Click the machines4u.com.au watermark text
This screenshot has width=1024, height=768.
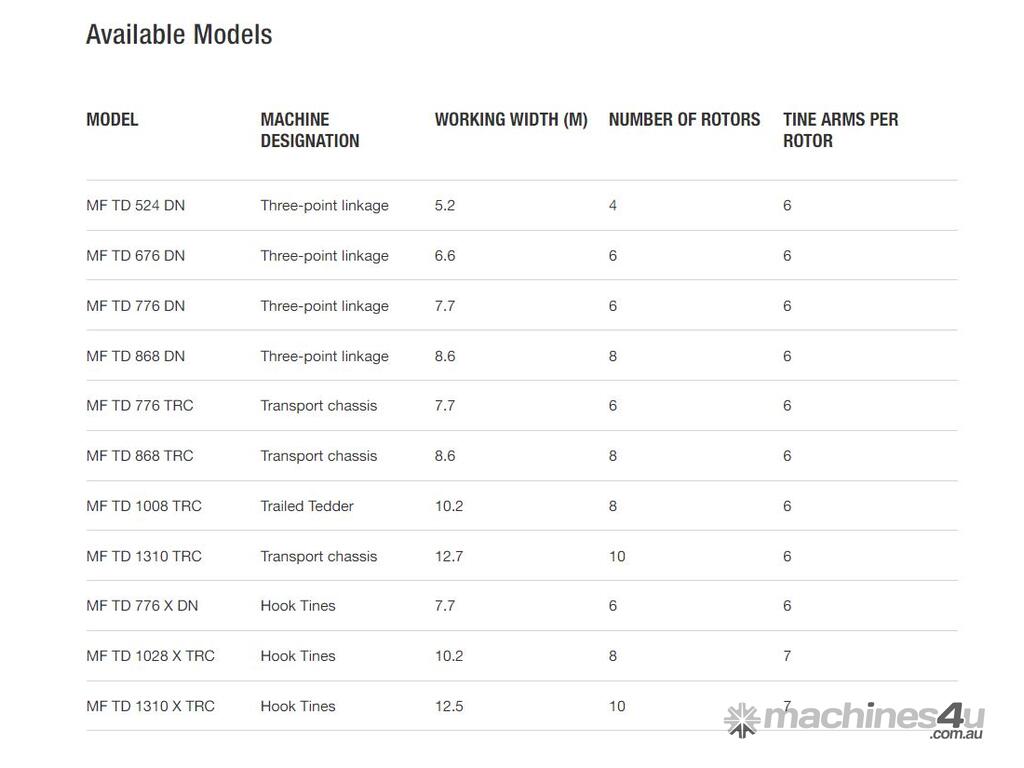click(874, 719)
